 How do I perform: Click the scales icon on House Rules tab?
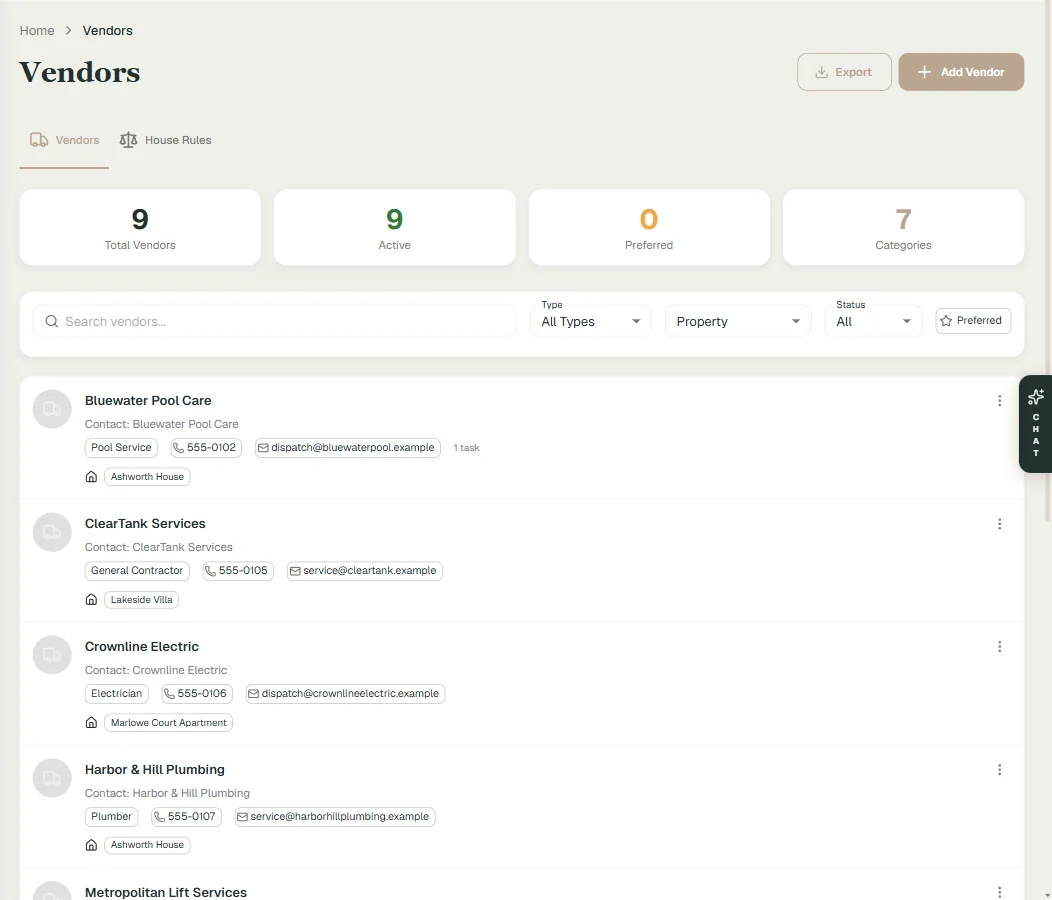point(128,140)
